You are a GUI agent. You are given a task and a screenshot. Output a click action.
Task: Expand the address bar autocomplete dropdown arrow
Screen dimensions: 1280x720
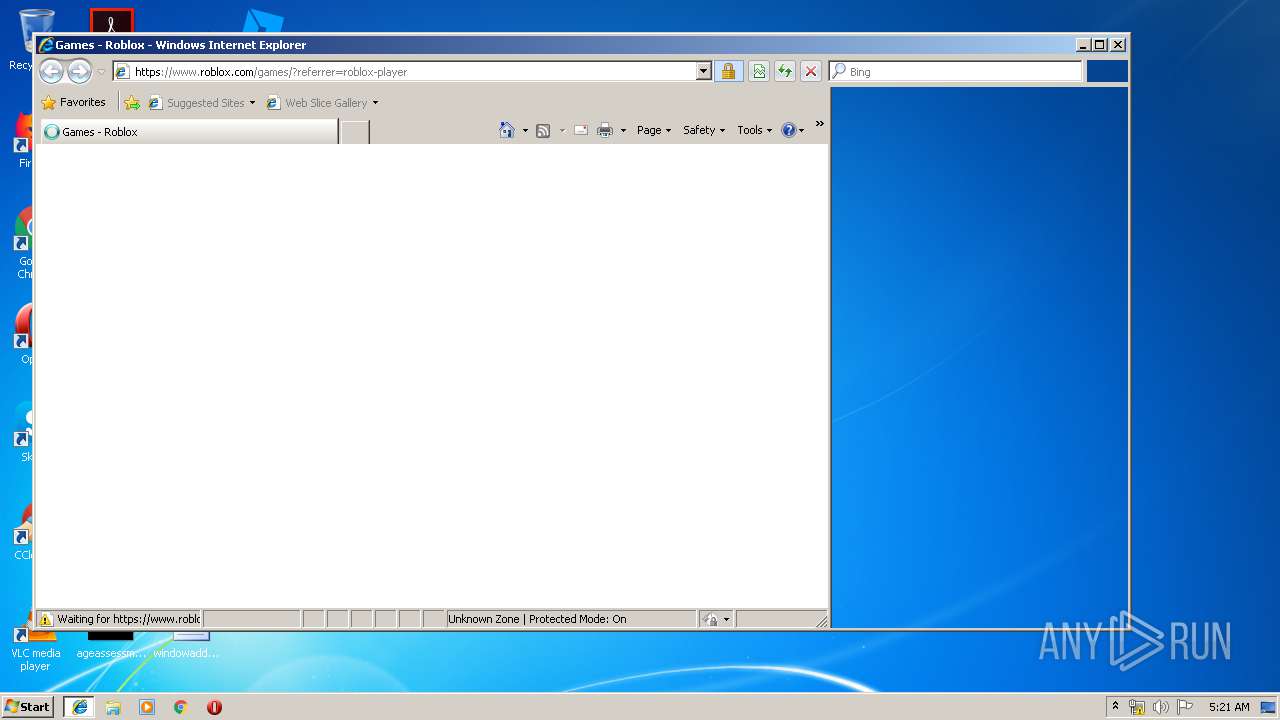coord(704,72)
